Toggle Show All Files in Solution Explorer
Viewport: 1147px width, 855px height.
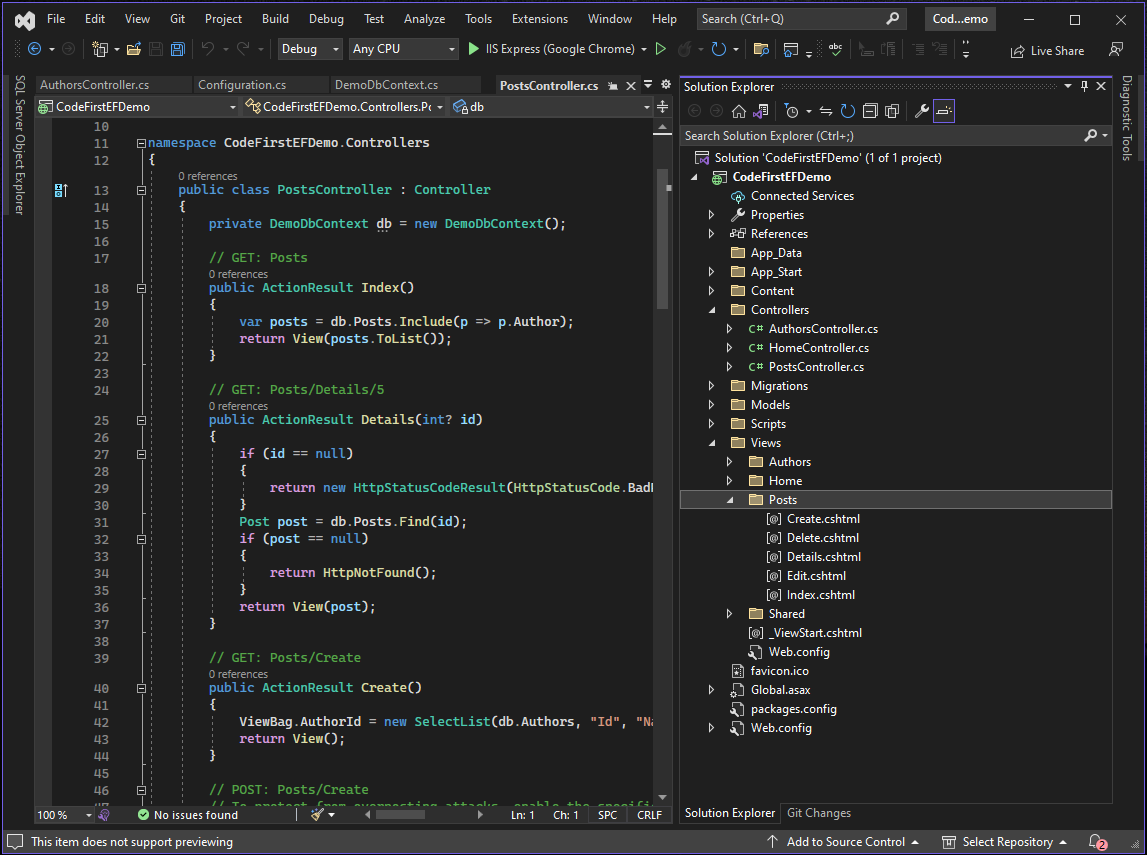click(x=892, y=110)
